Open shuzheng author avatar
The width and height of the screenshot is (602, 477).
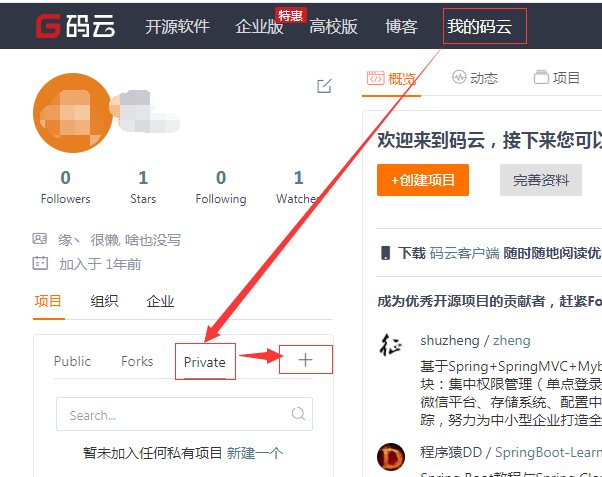point(391,344)
